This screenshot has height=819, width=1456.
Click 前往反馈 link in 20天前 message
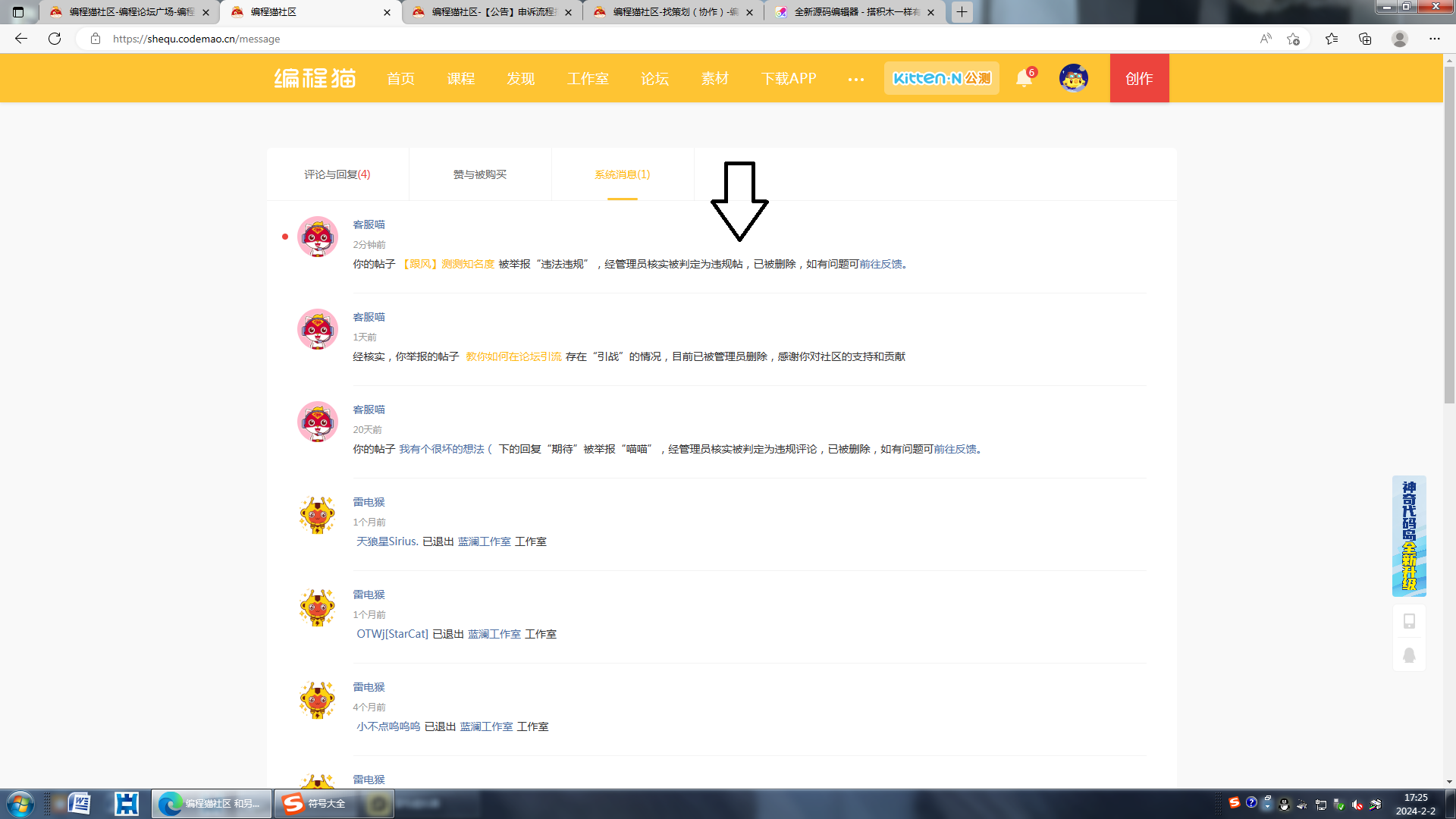tap(955, 449)
